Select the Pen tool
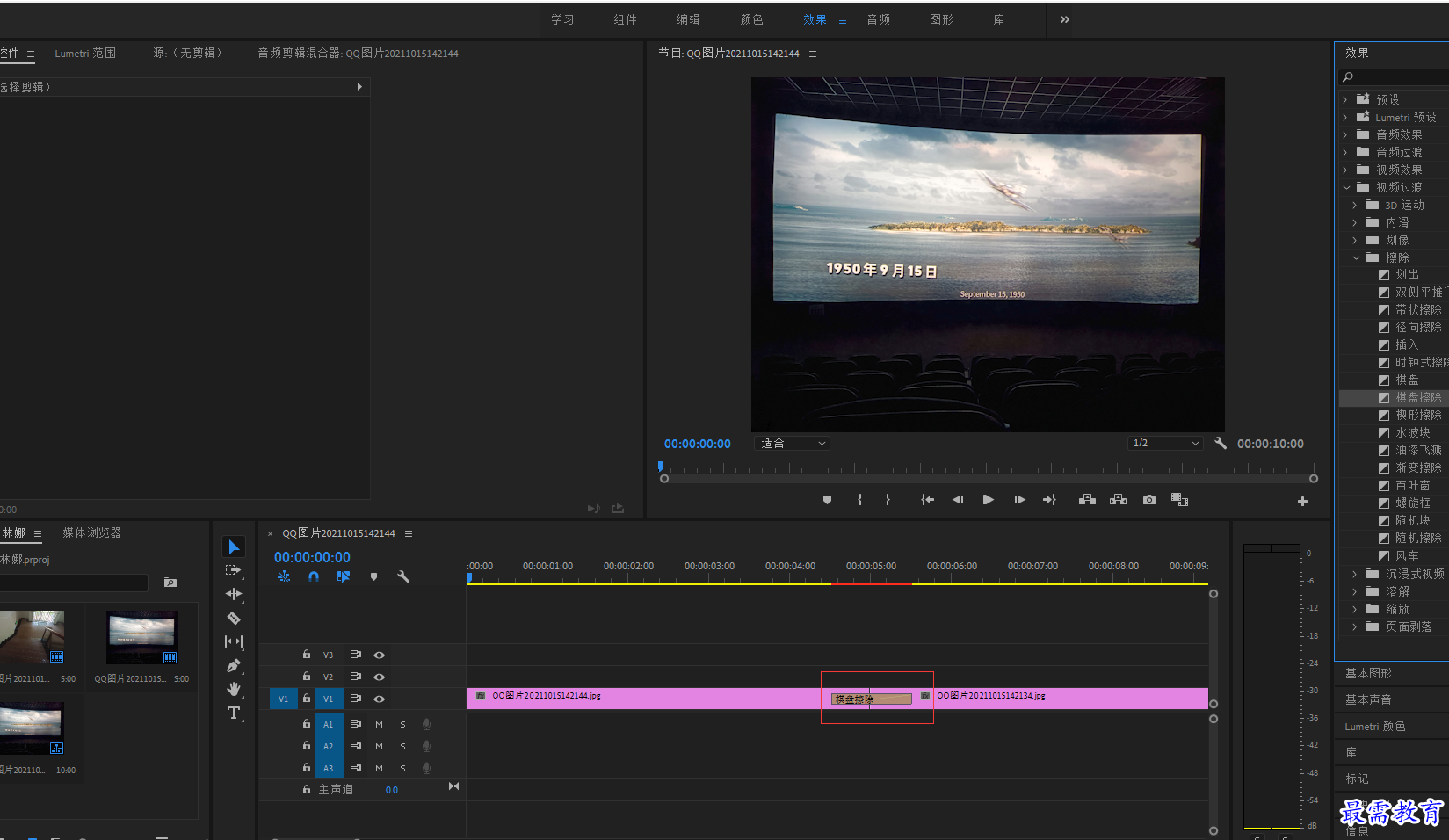 (x=233, y=665)
